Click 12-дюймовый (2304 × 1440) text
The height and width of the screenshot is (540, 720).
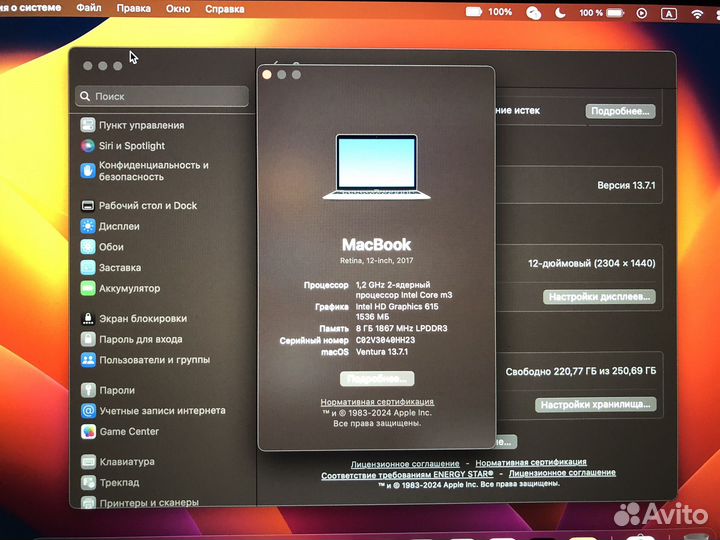[591, 264]
